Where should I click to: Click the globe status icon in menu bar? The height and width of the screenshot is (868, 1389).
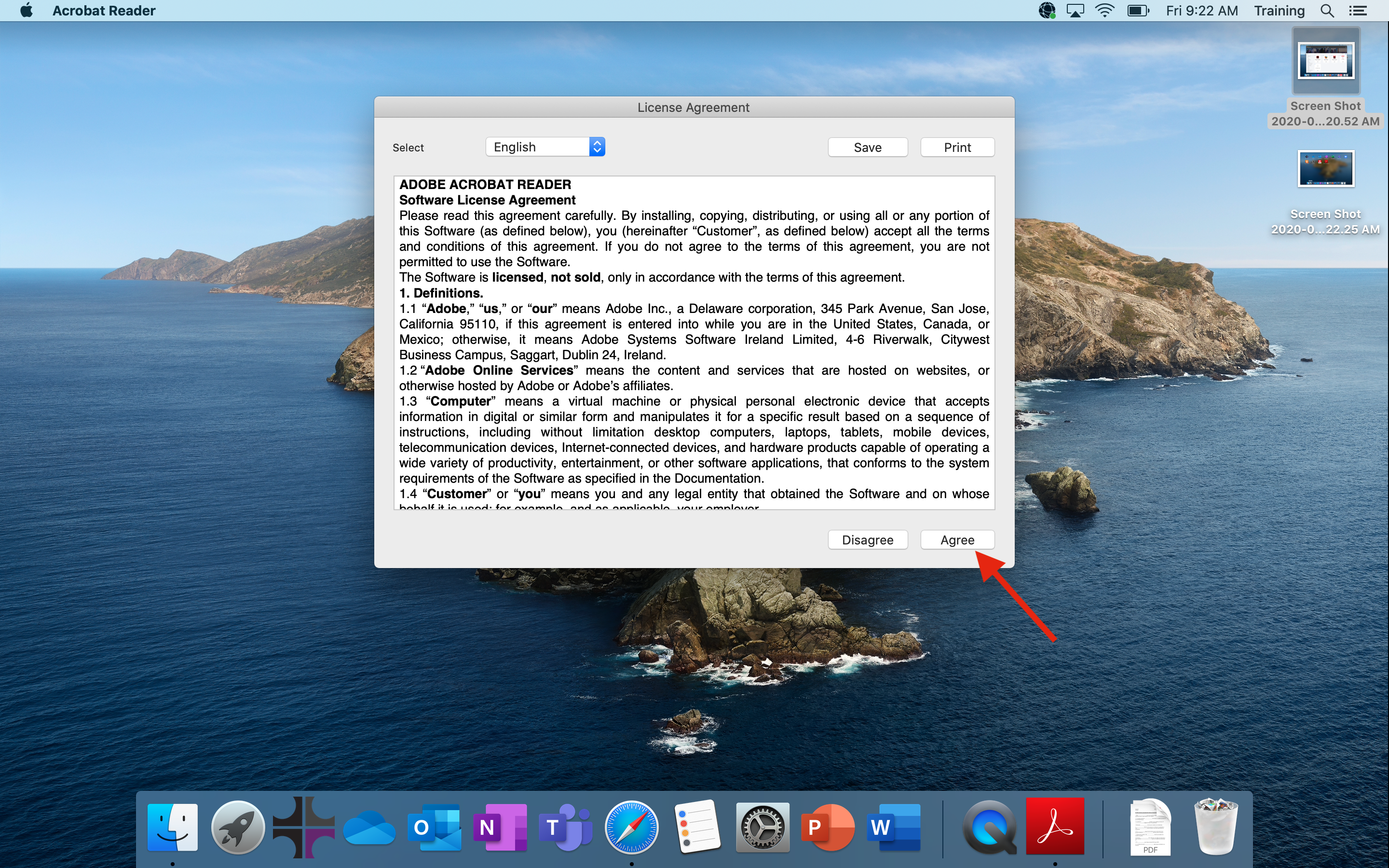click(1047, 10)
